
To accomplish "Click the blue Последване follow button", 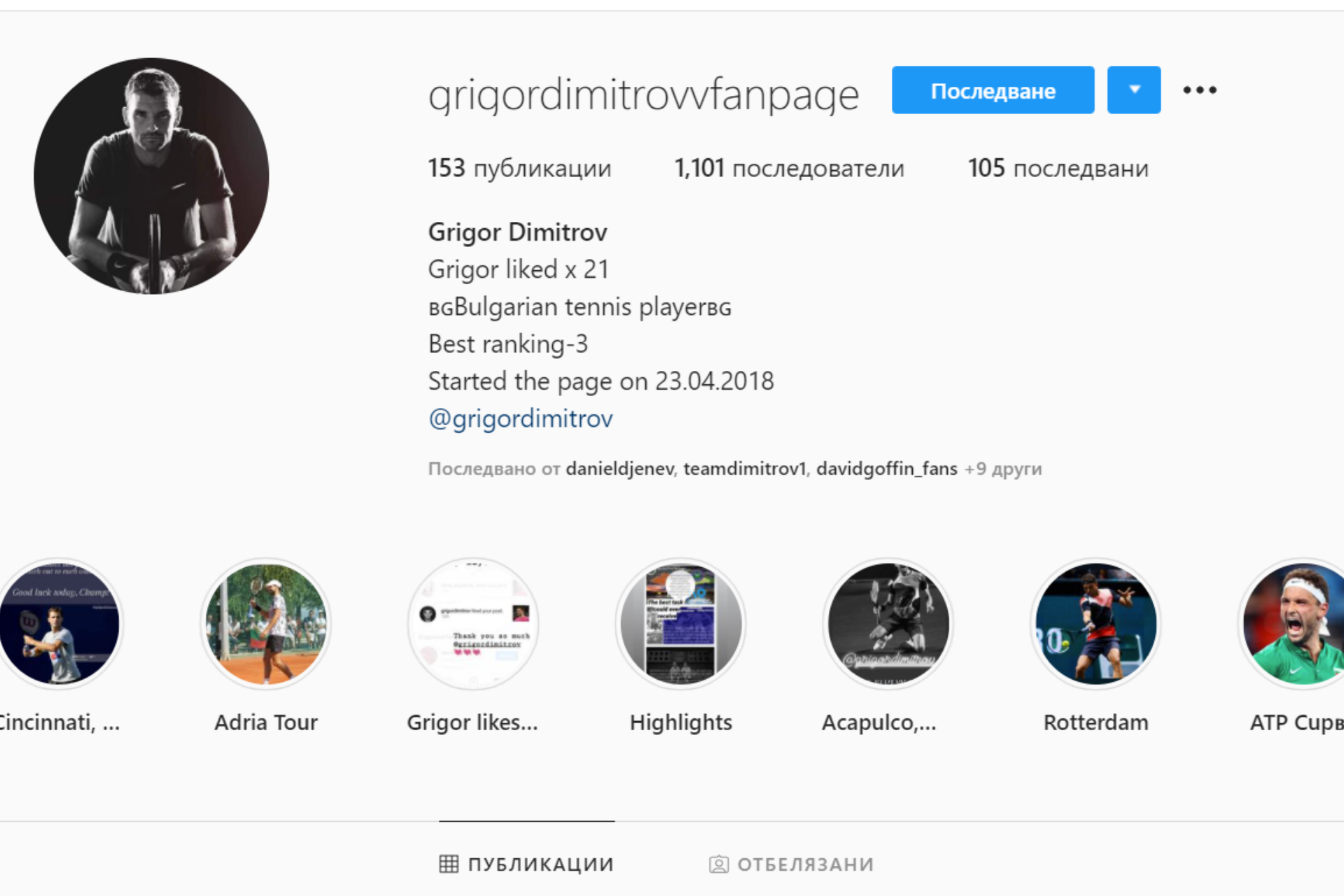I will tap(993, 90).
